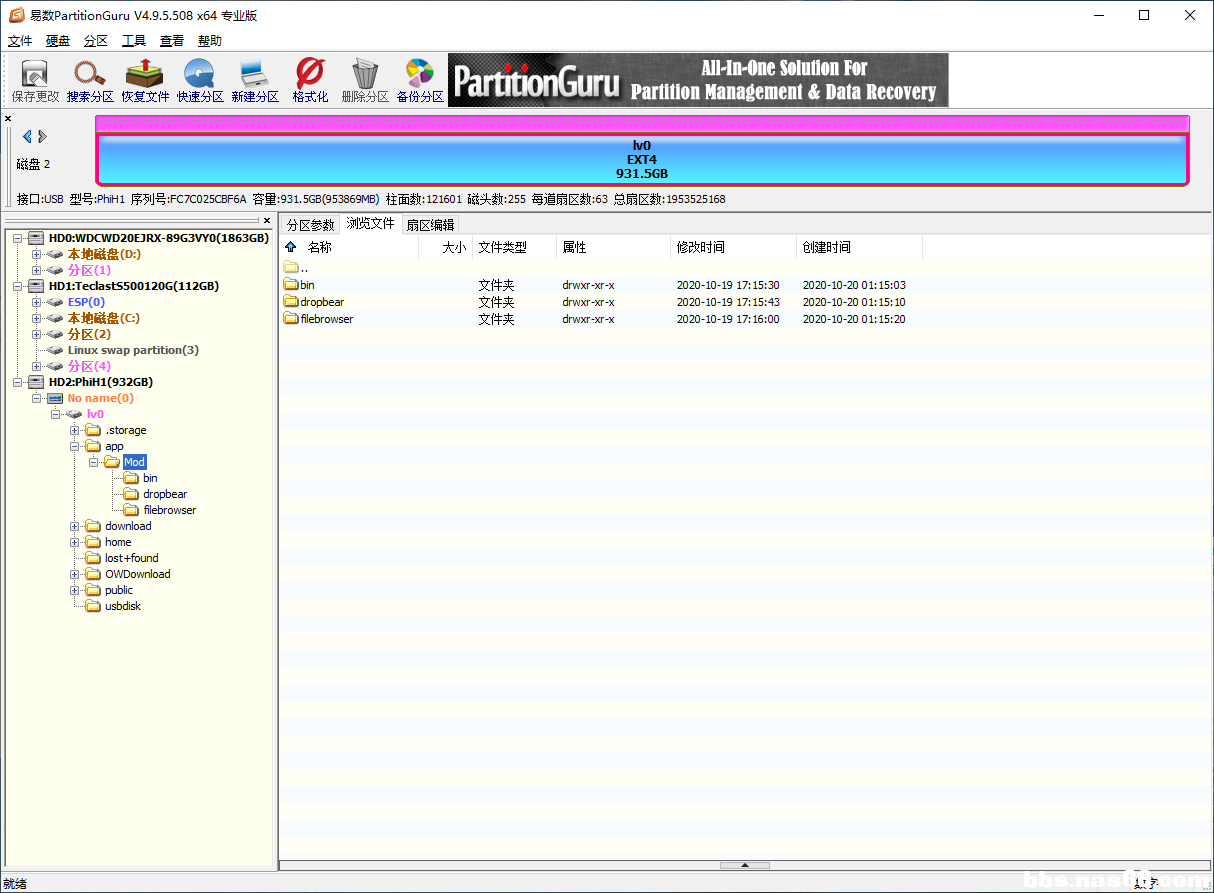The image size is (1214, 893).
Task: Click the 搜索分区 search partition icon
Action: point(90,80)
